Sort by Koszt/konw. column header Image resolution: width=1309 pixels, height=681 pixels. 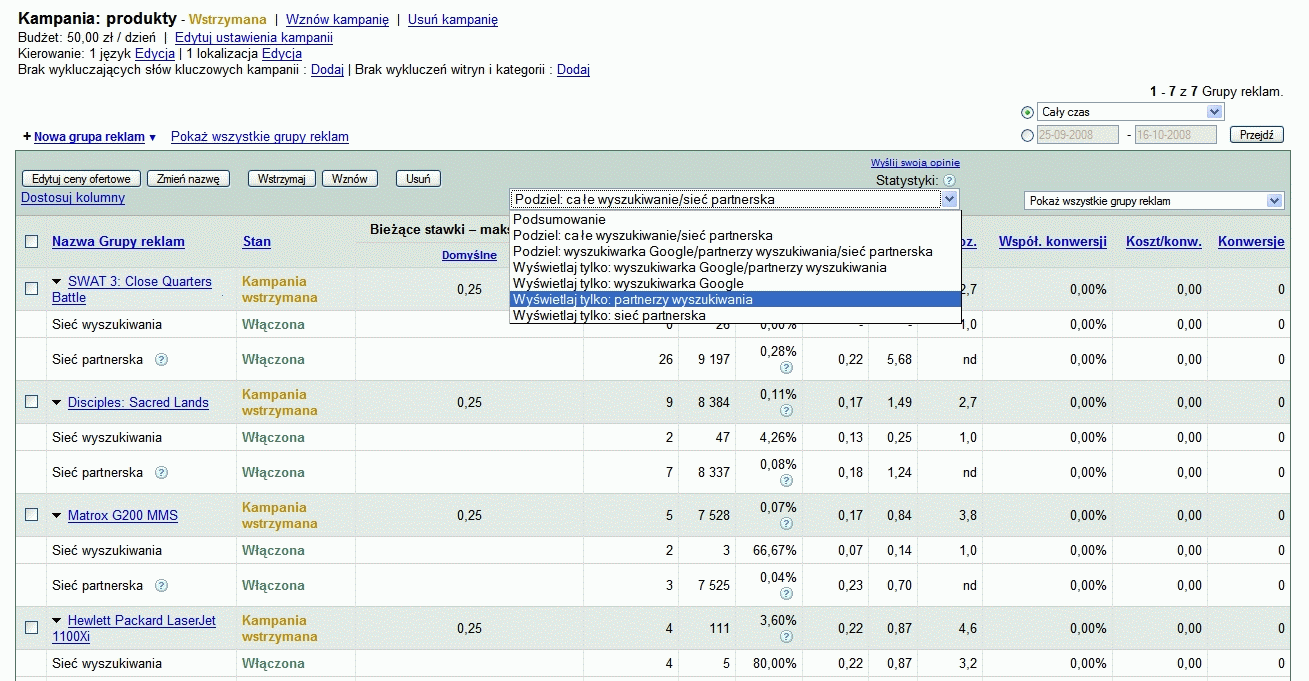(1164, 241)
